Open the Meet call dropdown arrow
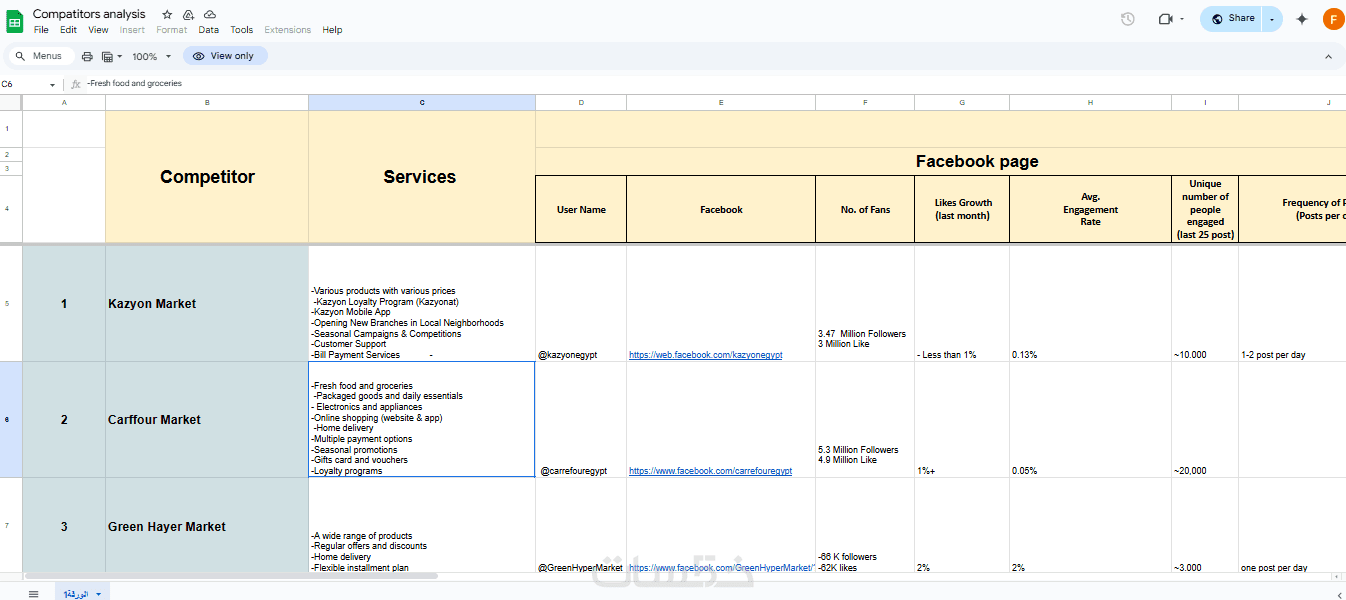The image size is (1346, 600). [x=1182, y=19]
